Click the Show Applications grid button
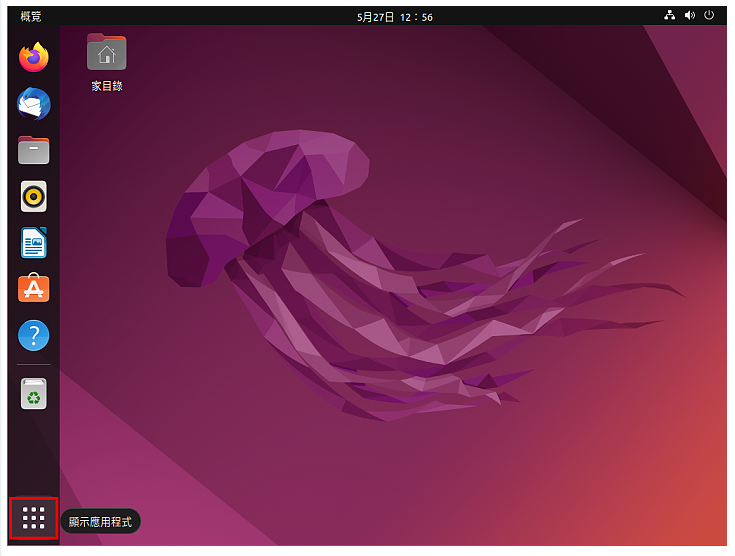 click(x=33, y=518)
